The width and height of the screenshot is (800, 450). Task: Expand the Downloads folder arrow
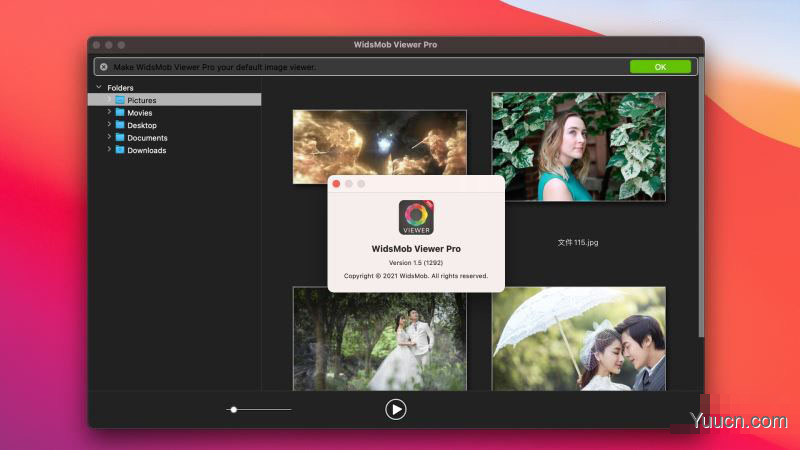[x=109, y=150]
